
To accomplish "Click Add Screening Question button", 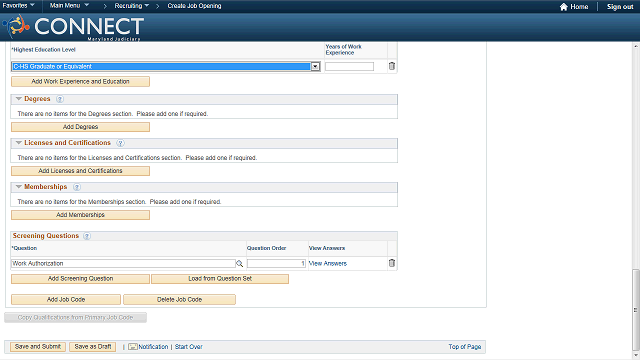I will (x=80, y=279).
